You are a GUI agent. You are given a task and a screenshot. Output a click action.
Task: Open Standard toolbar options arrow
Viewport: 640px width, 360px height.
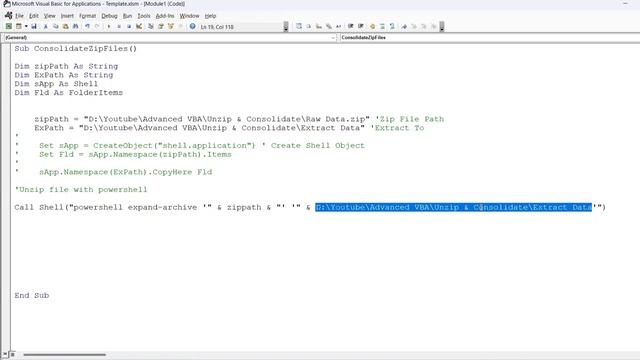tap(286, 27)
